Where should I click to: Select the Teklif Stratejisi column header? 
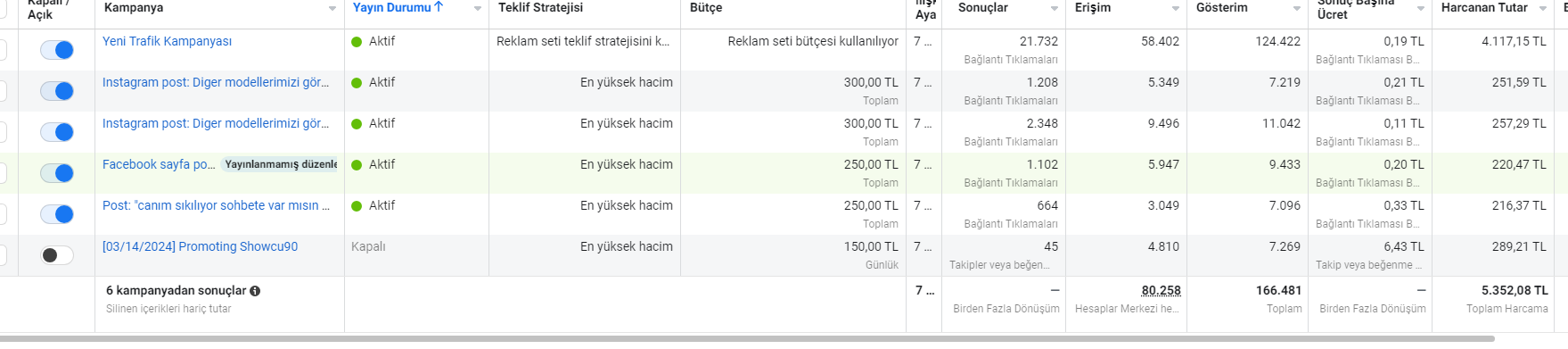click(540, 7)
